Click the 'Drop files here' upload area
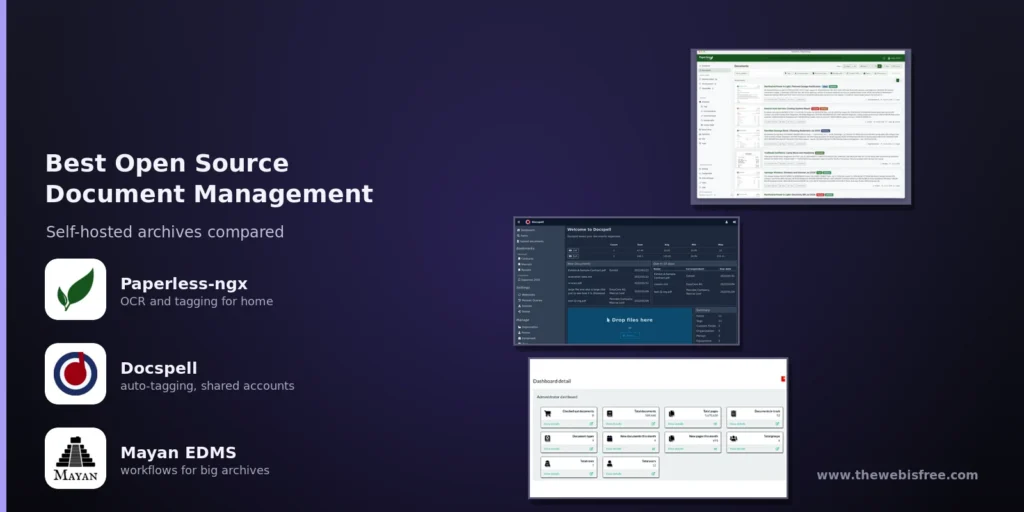1024x512 pixels. [630, 325]
